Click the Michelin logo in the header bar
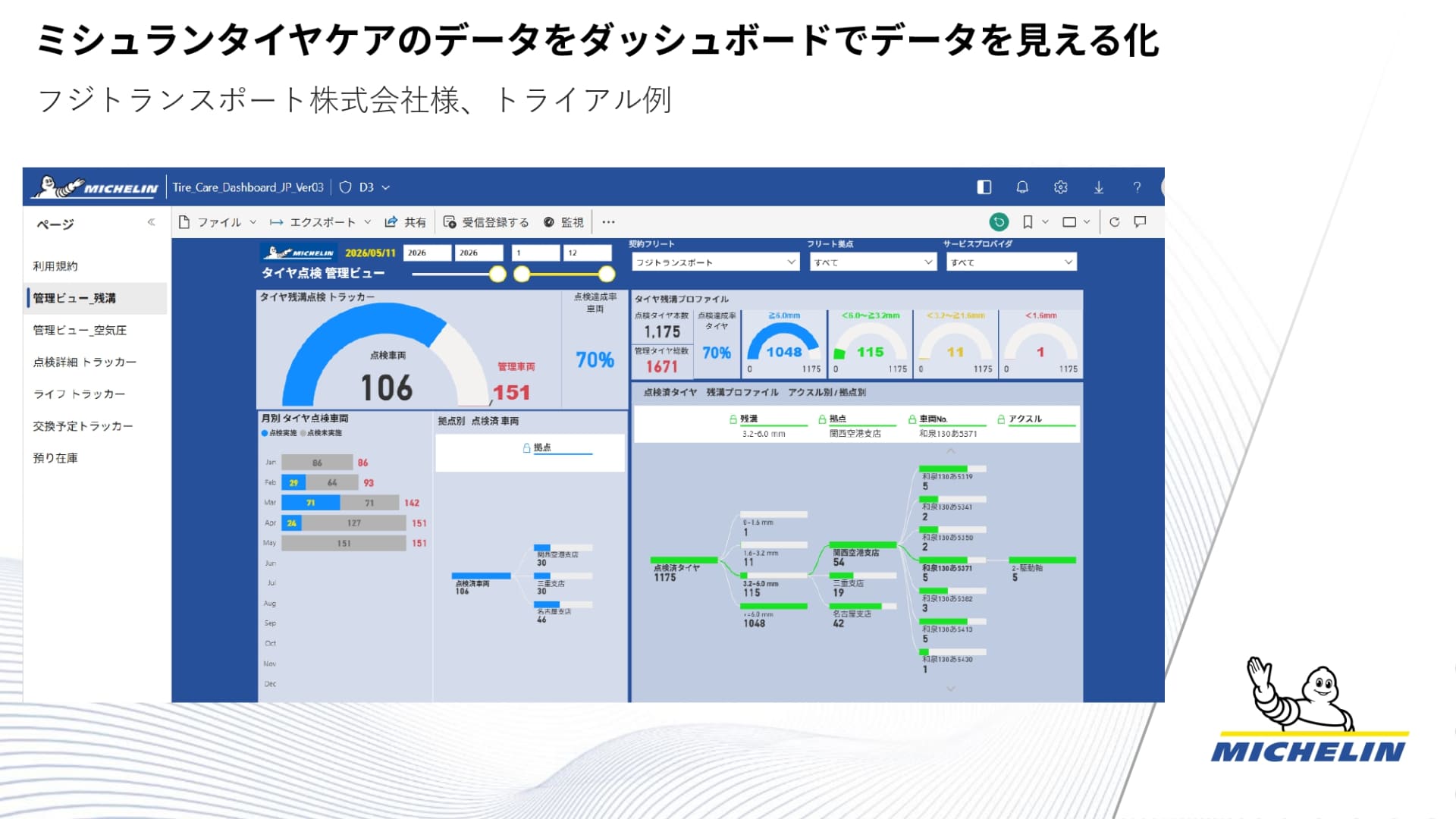Image resolution: width=1456 pixels, height=819 pixels. 96,187
